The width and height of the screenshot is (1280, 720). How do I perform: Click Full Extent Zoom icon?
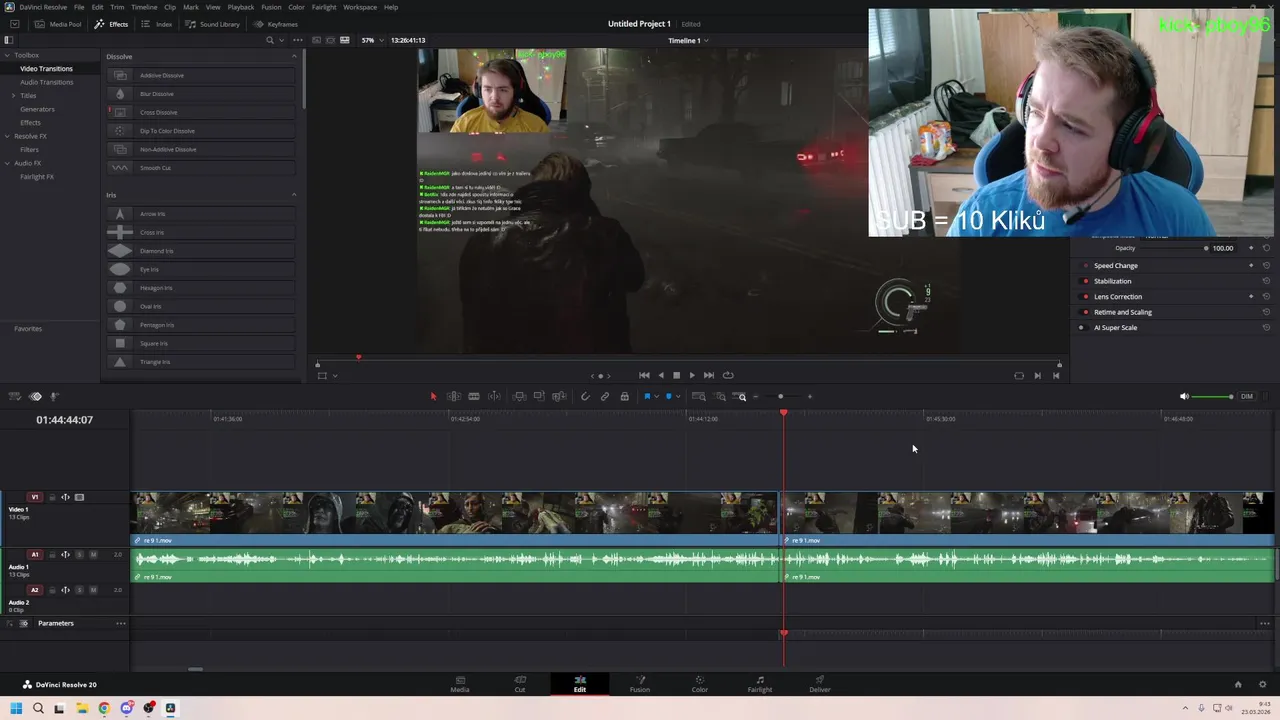(699, 396)
